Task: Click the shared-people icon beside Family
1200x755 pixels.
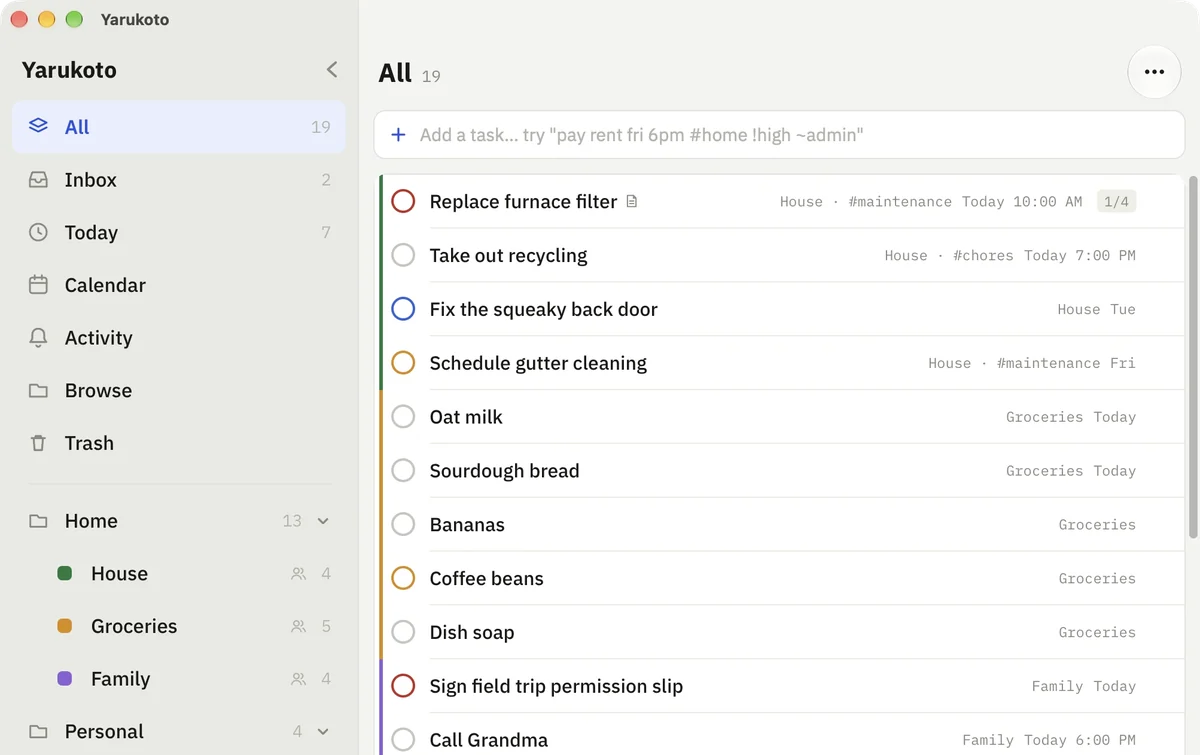Action: click(x=298, y=679)
